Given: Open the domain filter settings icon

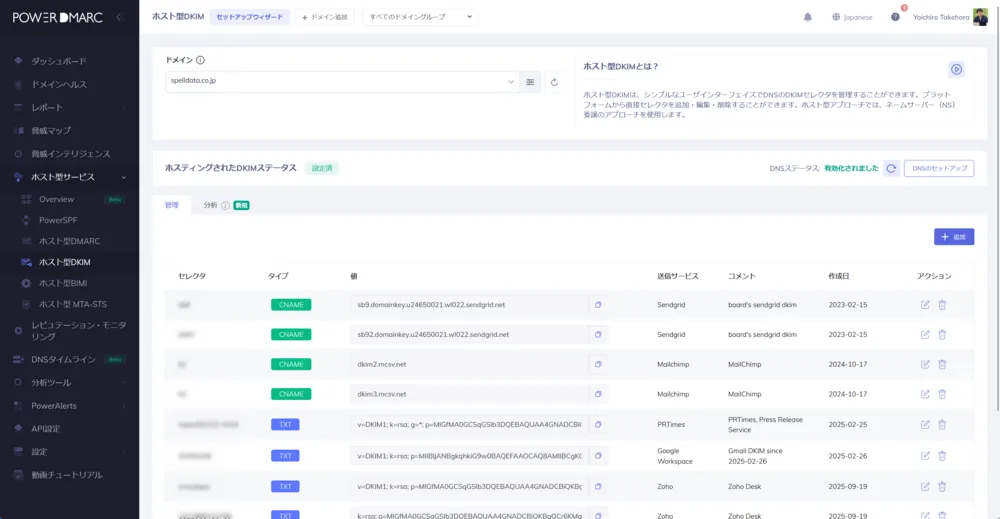Looking at the screenshot, I should pos(530,82).
